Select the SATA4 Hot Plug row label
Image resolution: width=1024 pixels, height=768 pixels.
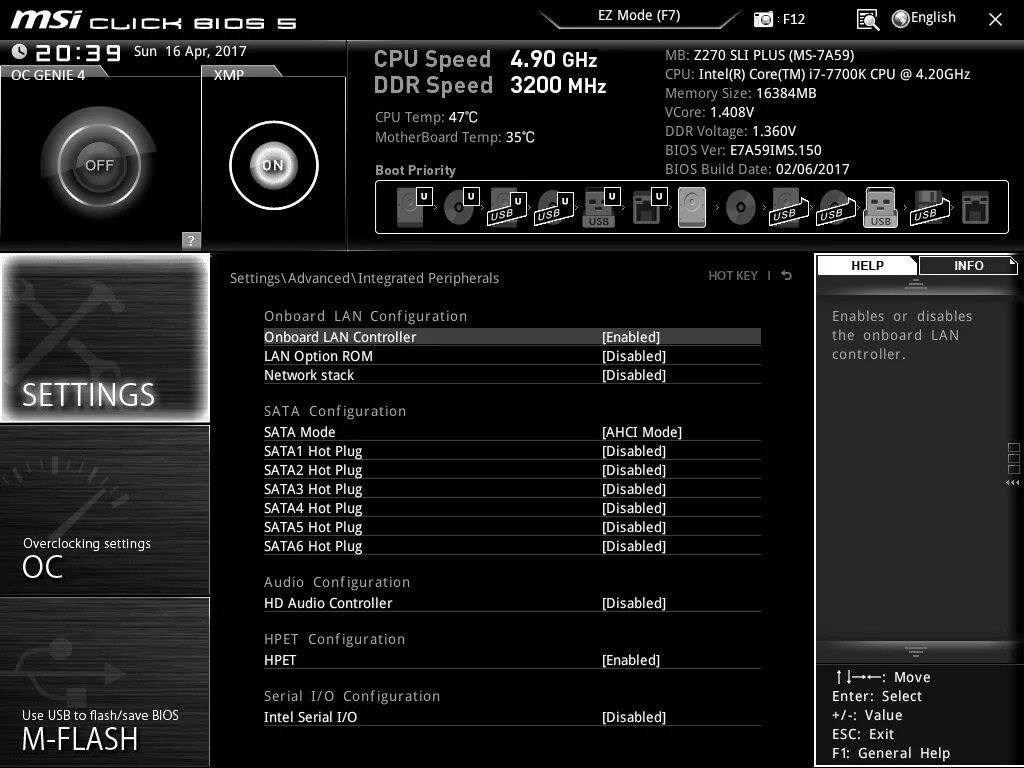click(x=313, y=508)
